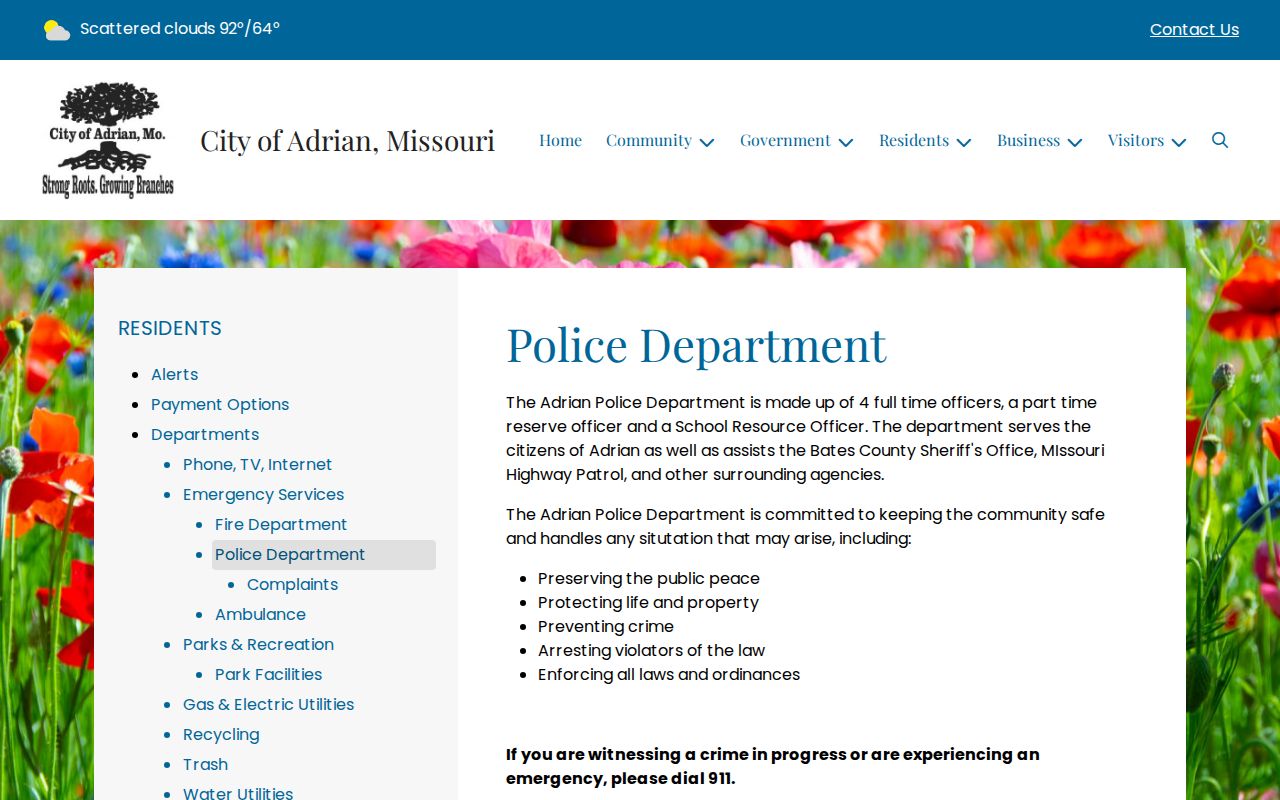Open the RESIDENTS sidebar heading
The height and width of the screenshot is (800, 1280).
[x=170, y=328]
